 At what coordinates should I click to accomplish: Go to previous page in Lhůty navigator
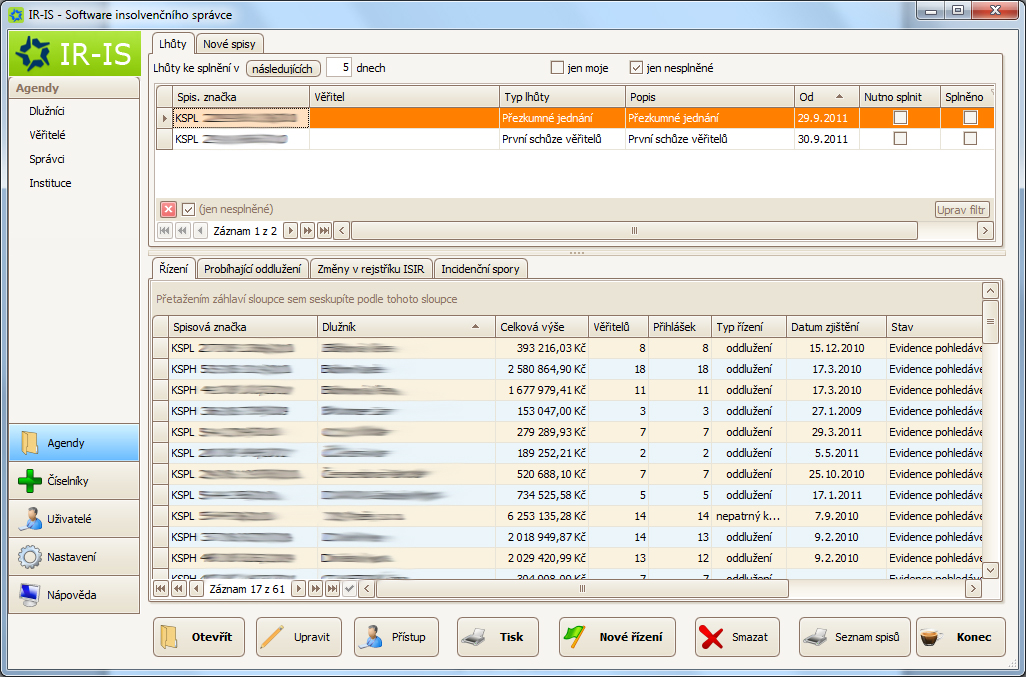183,231
